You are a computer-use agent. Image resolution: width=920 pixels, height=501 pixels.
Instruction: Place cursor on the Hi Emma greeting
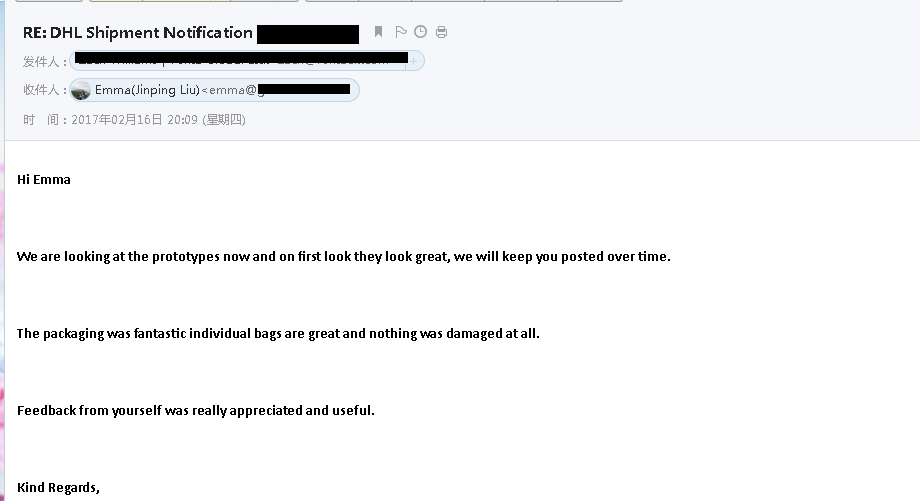pos(43,180)
